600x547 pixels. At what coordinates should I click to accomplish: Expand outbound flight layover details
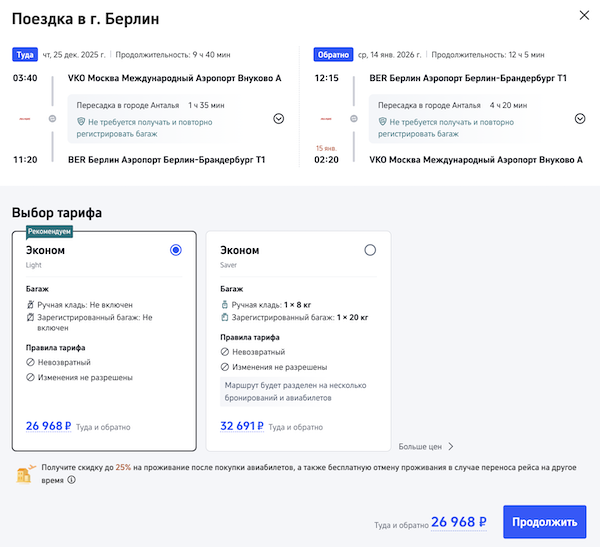278,118
